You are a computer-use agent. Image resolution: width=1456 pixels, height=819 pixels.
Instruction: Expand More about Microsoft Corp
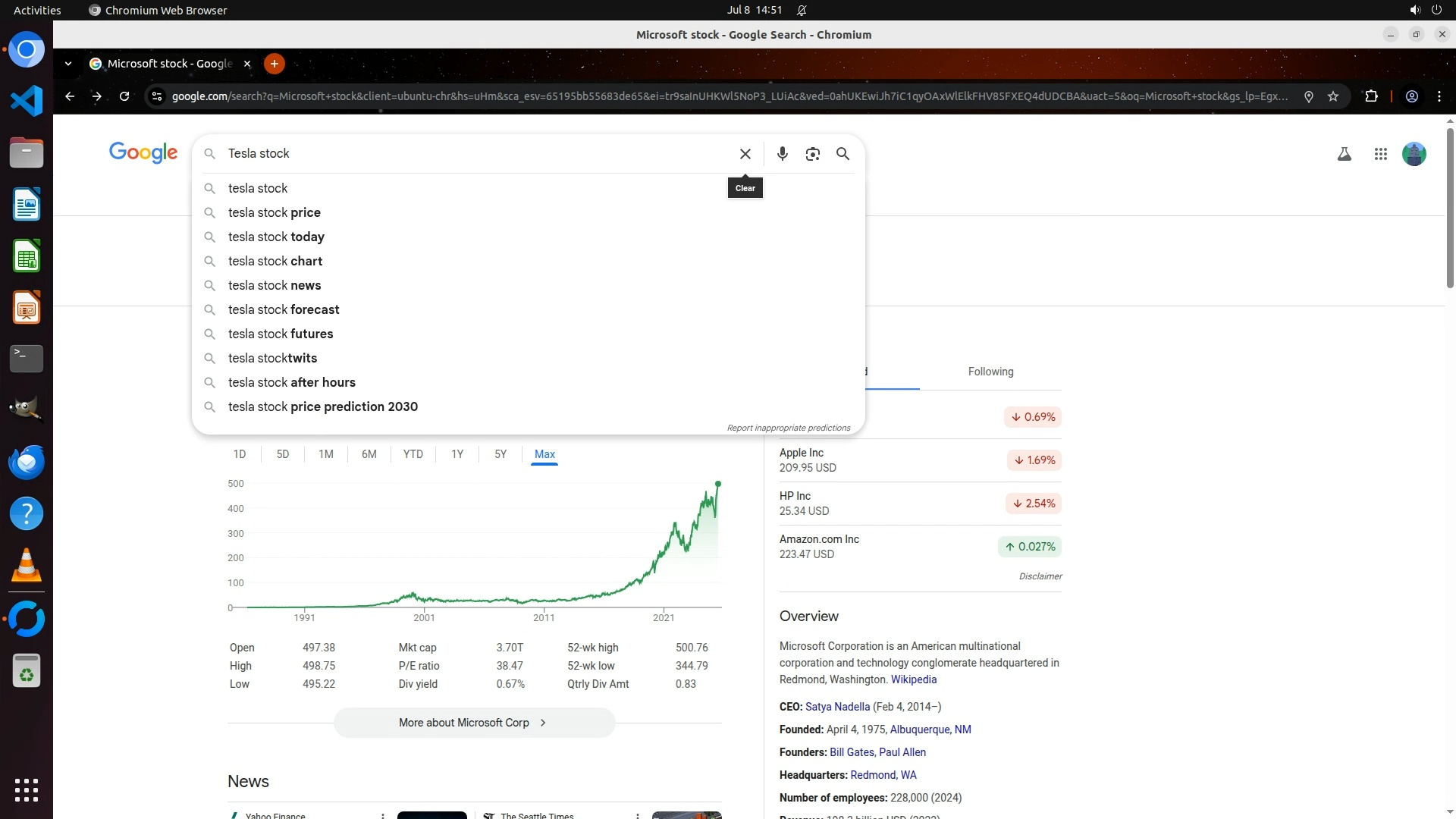click(474, 723)
